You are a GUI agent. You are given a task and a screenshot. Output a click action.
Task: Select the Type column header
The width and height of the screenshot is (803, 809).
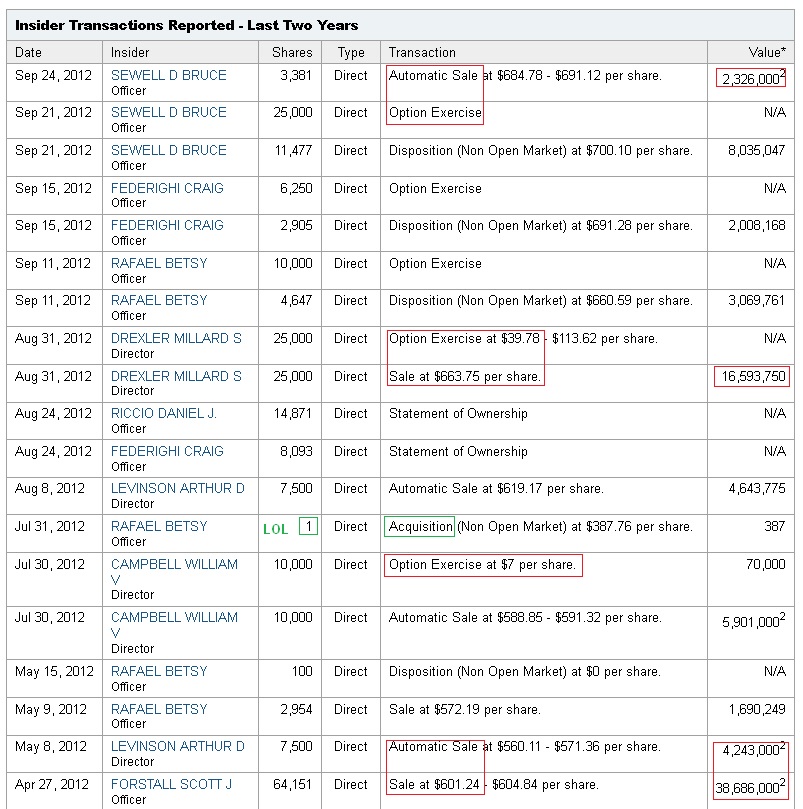tap(351, 52)
